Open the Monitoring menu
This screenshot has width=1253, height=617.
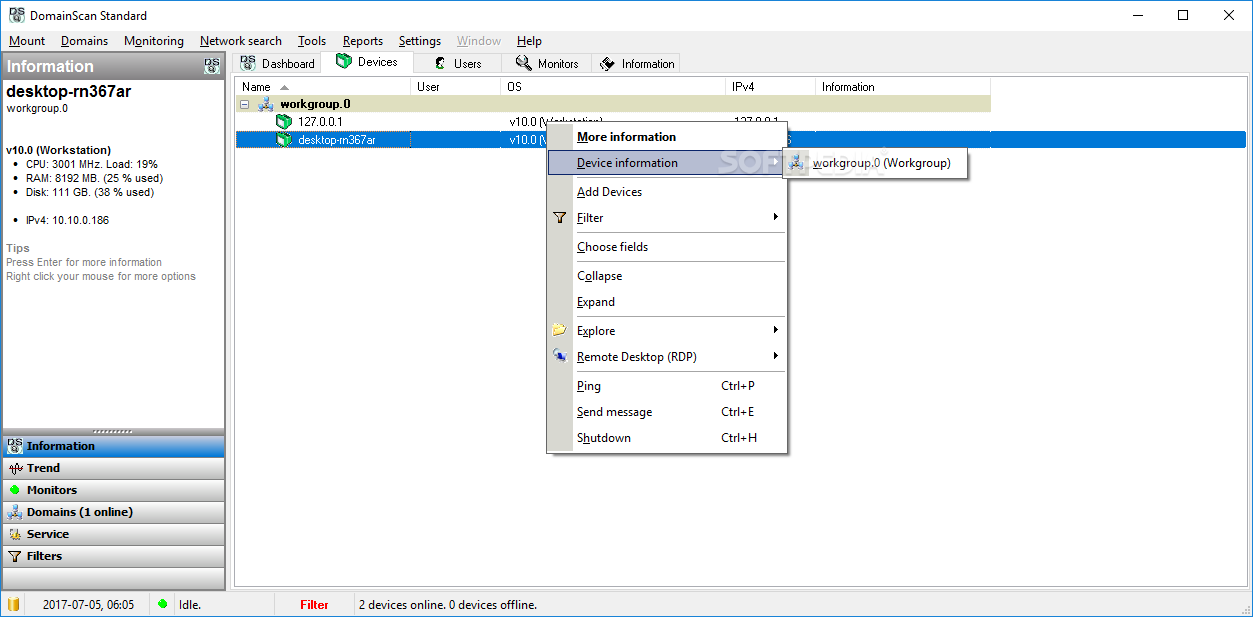click(x=154, y=41)
